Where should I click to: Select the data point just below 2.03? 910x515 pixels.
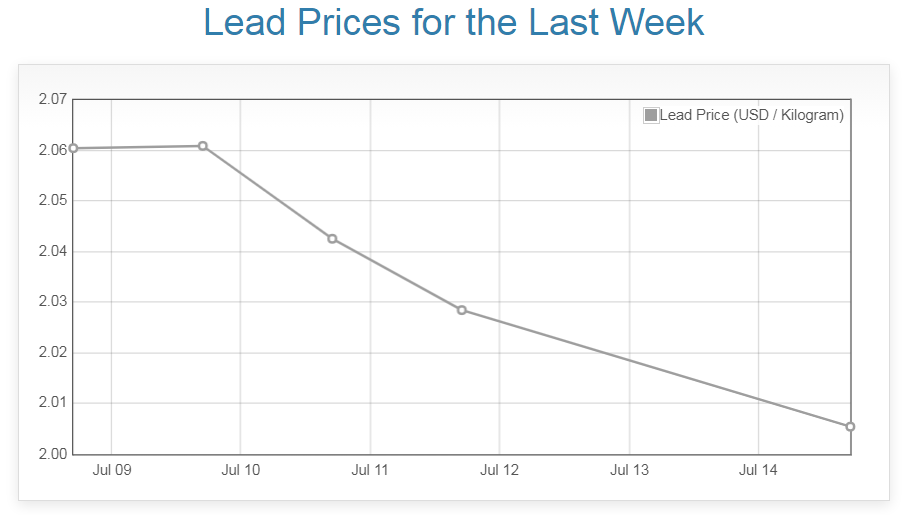click(462, 310)
